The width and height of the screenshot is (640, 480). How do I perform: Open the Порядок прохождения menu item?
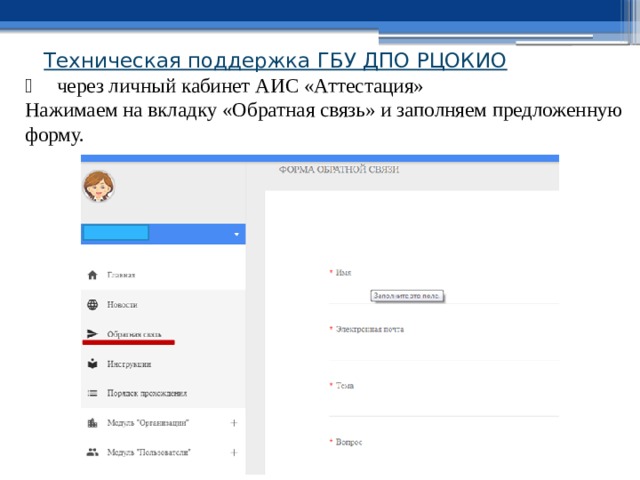coord(147,393)
